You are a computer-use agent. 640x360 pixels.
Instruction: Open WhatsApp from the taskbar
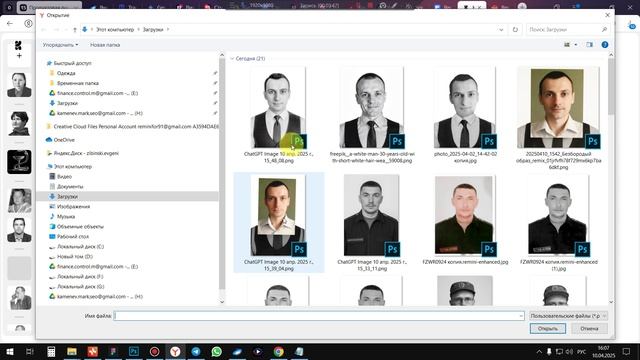[217, 351]
